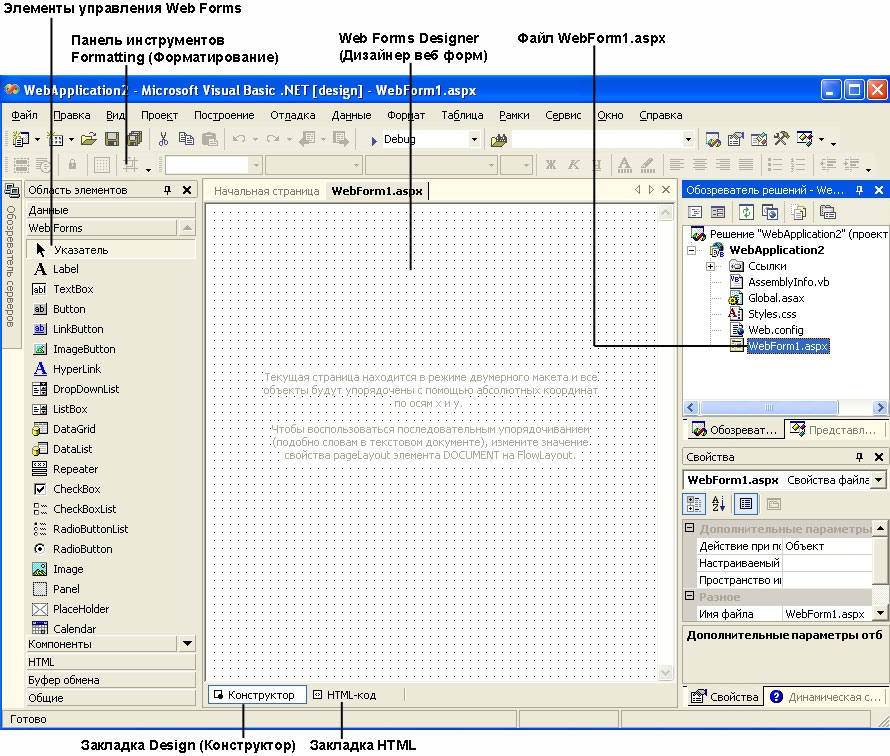Open the Undo history dropdown arrow
This screenshot has height=756, width=890.
coord(255,140)
